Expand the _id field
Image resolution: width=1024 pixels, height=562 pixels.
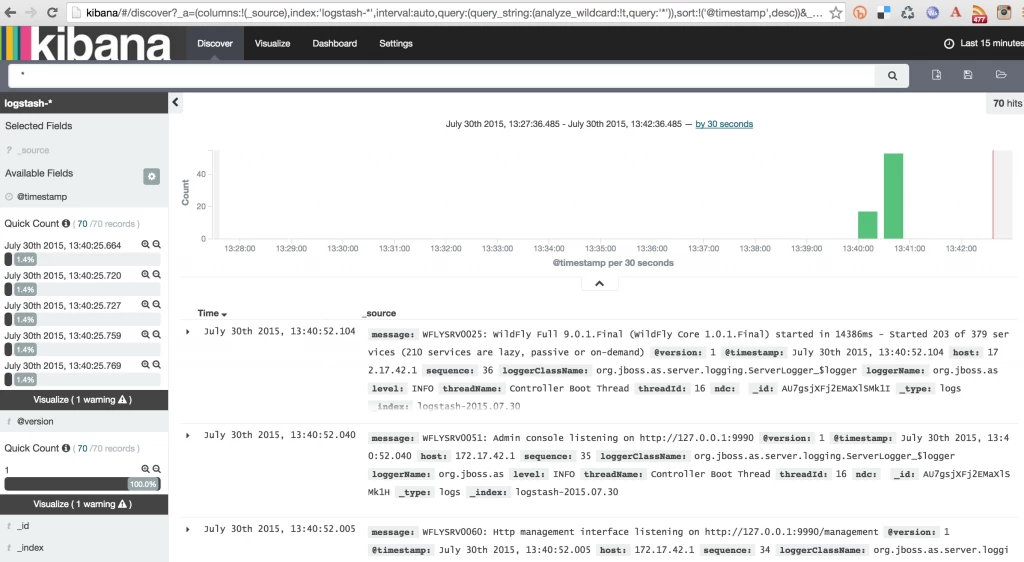click(24, 526)
